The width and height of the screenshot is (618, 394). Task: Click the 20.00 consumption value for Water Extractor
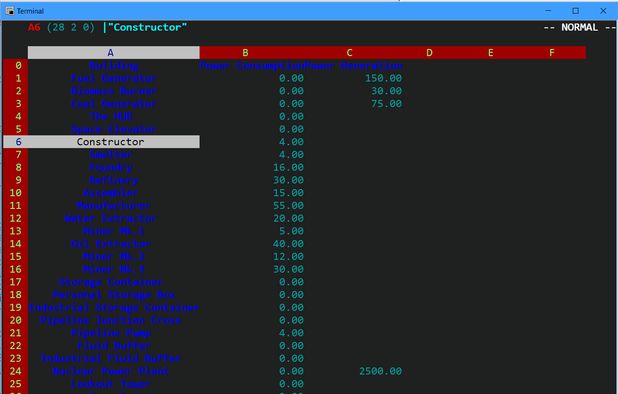289,218
